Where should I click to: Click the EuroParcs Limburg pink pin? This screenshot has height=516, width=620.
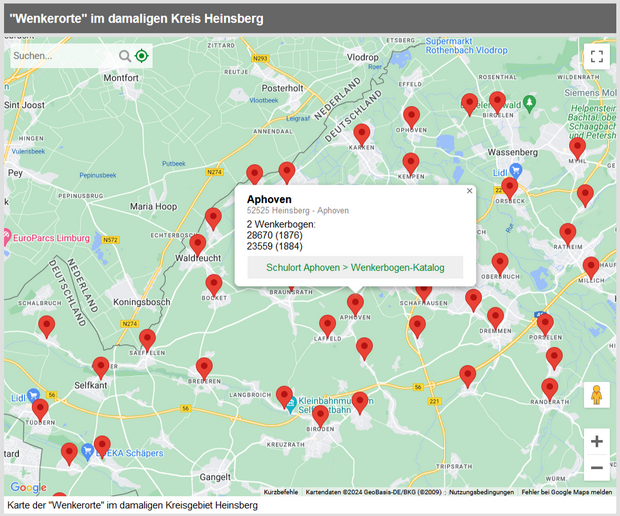click(7, 237)
